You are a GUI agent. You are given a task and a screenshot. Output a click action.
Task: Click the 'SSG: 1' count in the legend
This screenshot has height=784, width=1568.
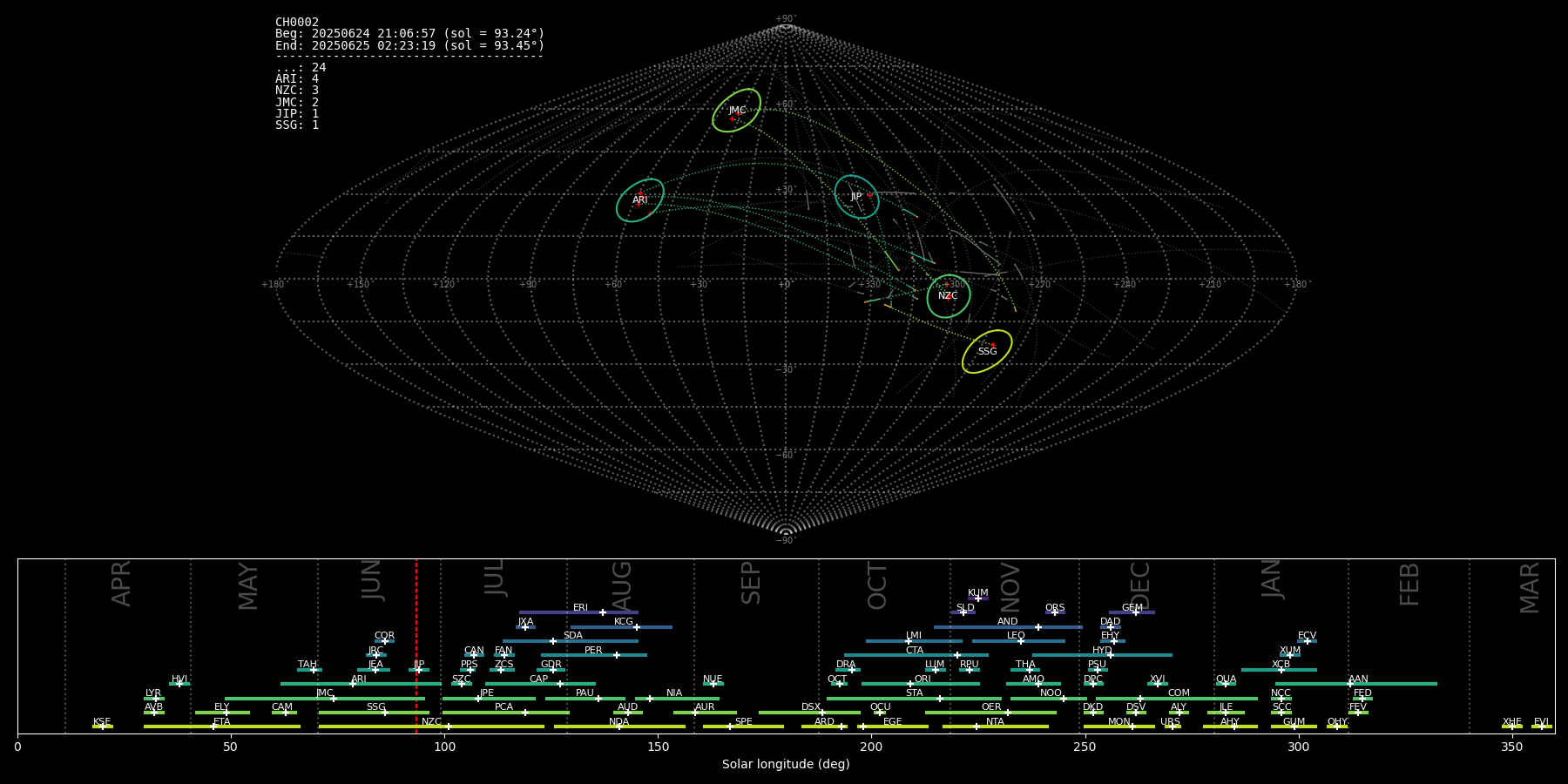[297, 125]
